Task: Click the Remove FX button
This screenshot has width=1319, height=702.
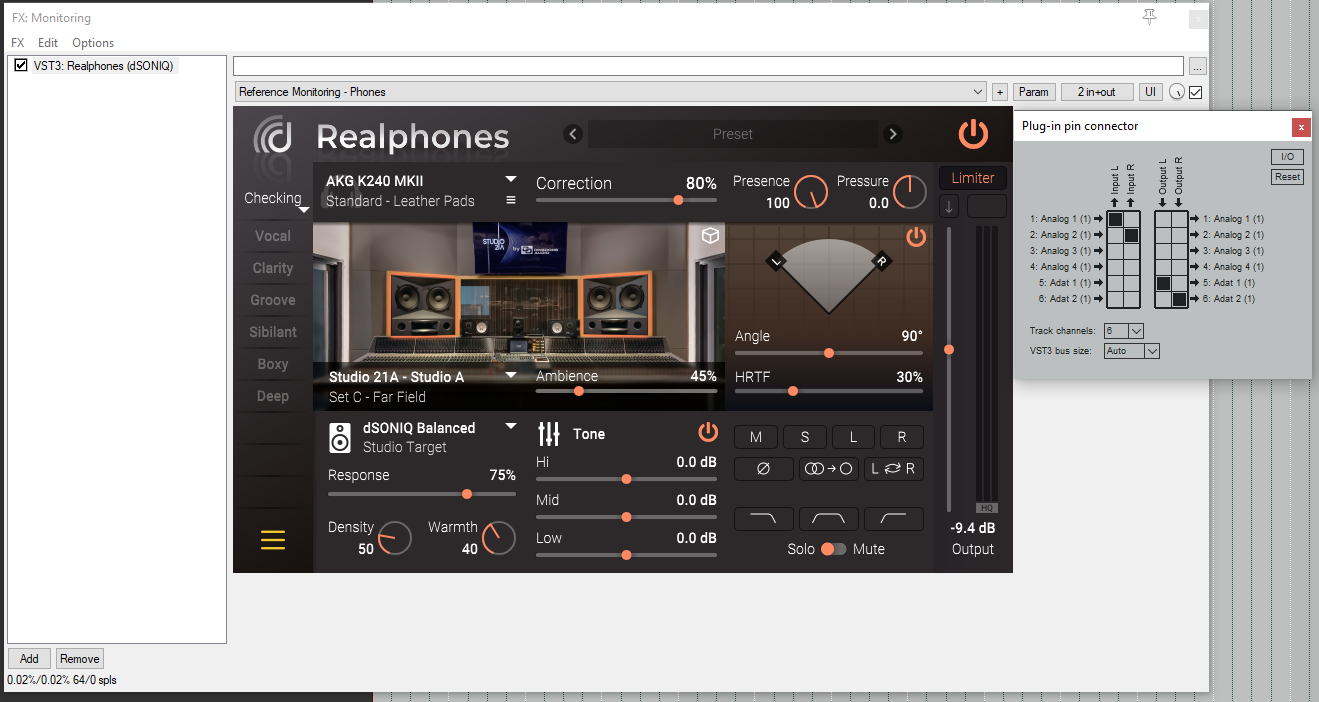Action: (x=80, y=658)
